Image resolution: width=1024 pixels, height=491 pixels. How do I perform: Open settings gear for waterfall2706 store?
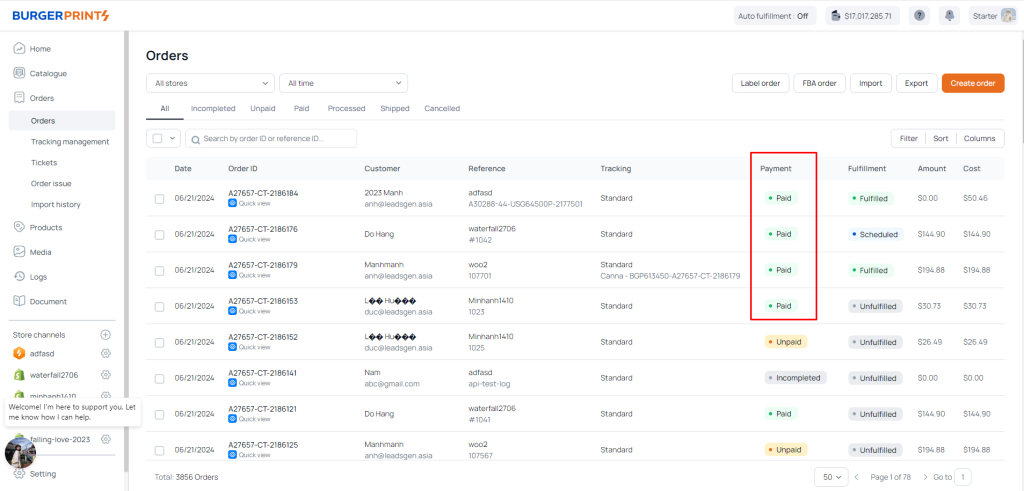[x=106, y=375]
